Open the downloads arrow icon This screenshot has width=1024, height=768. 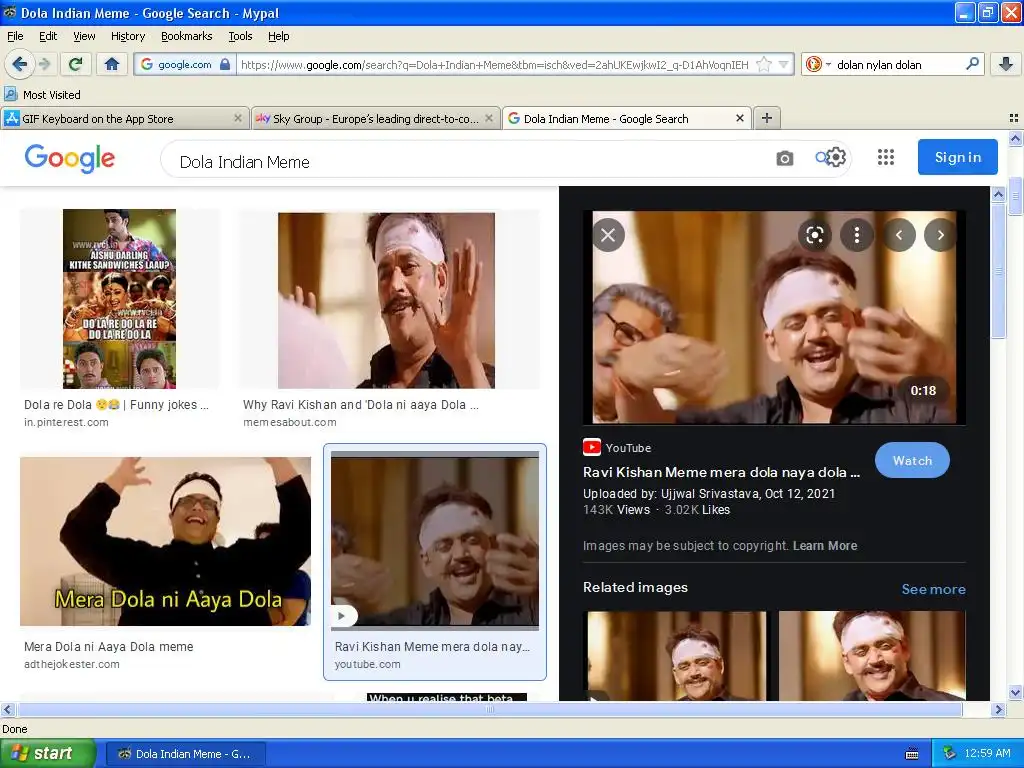(1006, 64)
